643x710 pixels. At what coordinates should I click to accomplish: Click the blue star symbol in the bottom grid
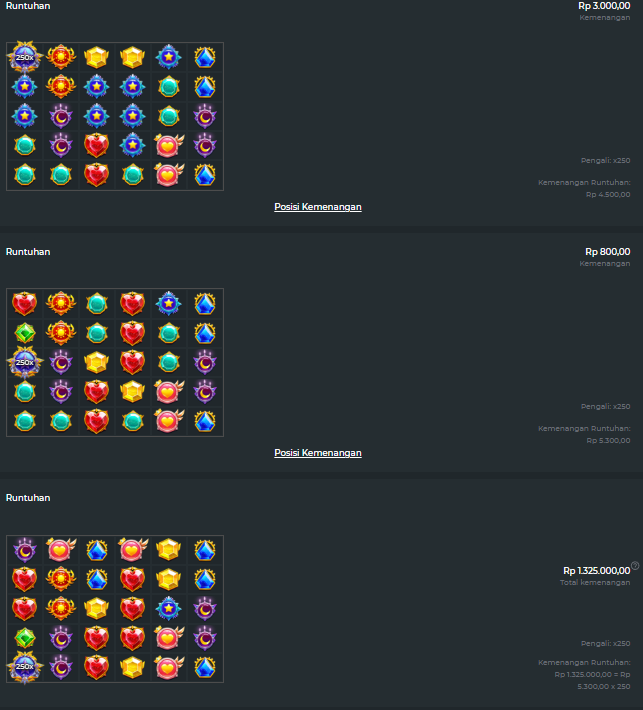tap(168, 608)
